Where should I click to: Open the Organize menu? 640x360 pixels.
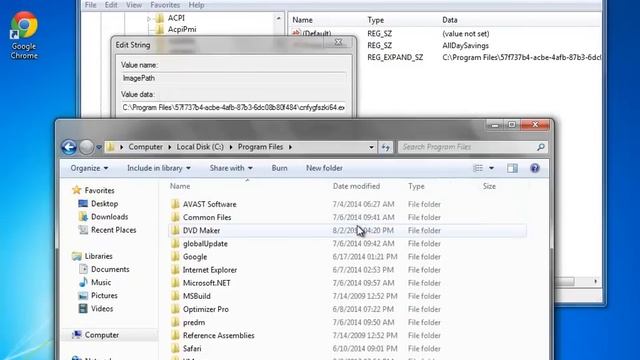(89, 168)
